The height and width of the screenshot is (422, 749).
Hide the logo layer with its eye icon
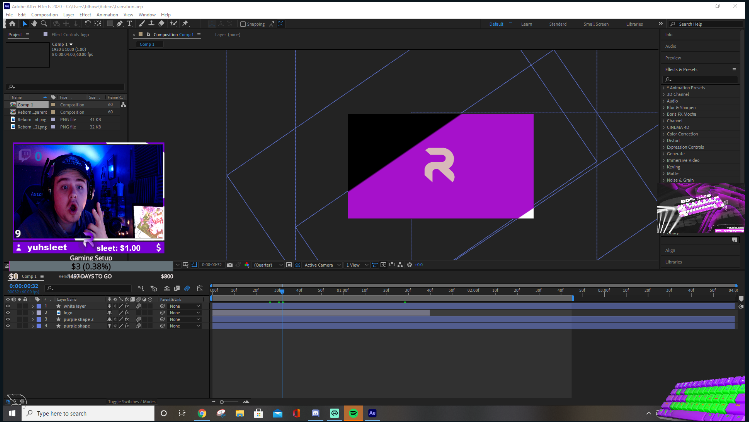(x=8, y=313)
